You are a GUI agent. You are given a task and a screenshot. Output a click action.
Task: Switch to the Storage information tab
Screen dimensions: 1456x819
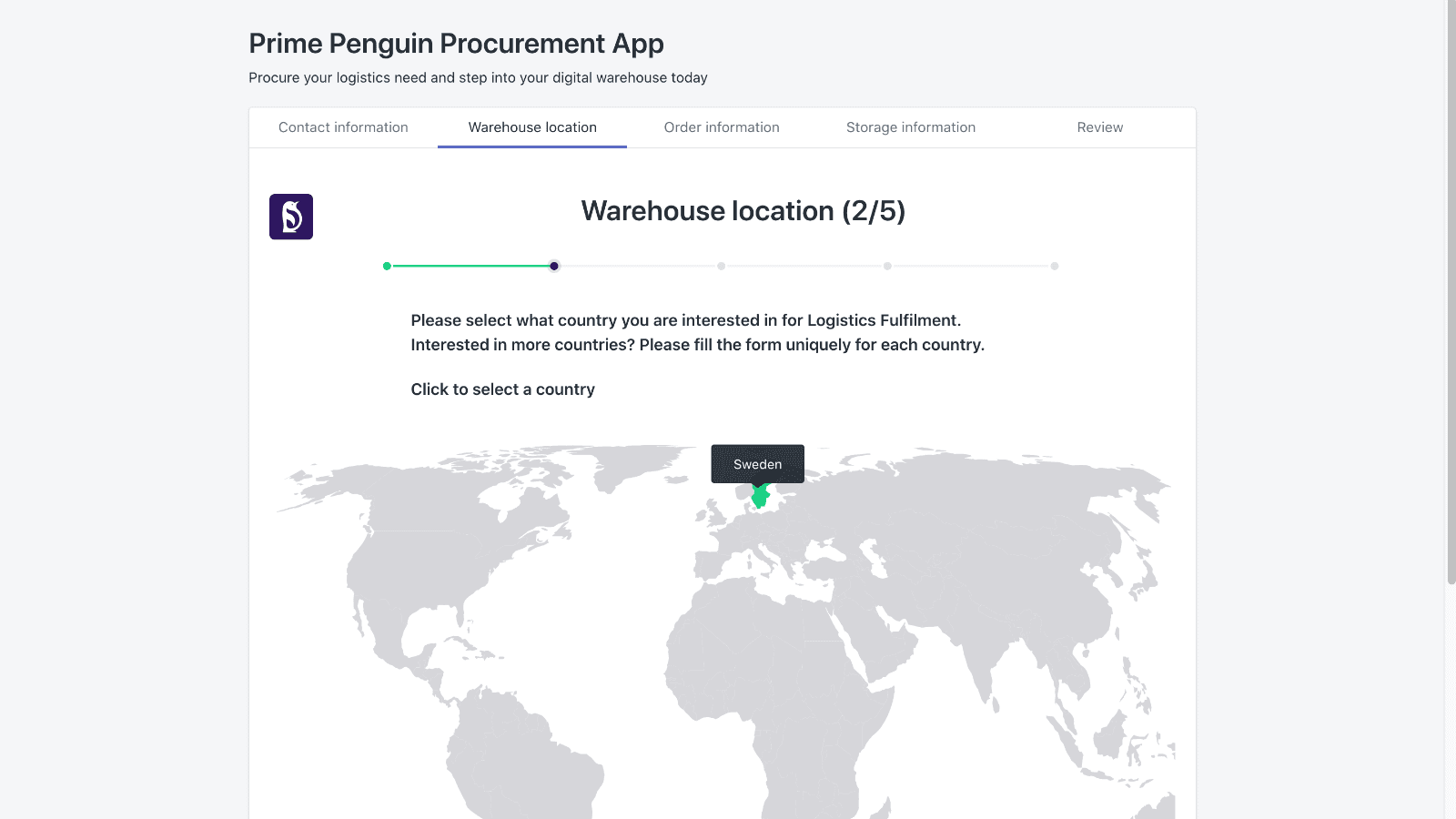(x=910, y=127)
